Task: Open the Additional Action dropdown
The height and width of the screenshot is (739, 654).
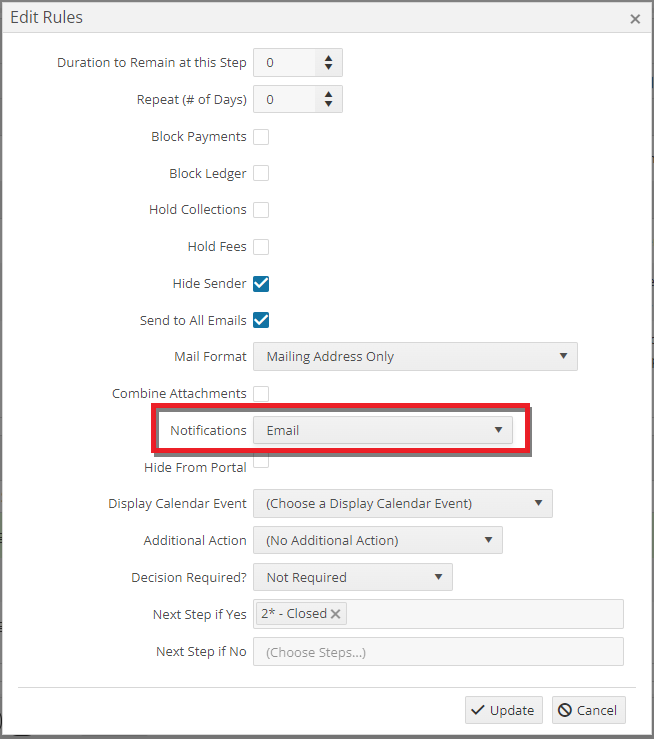Action: (x=378, y=540)
